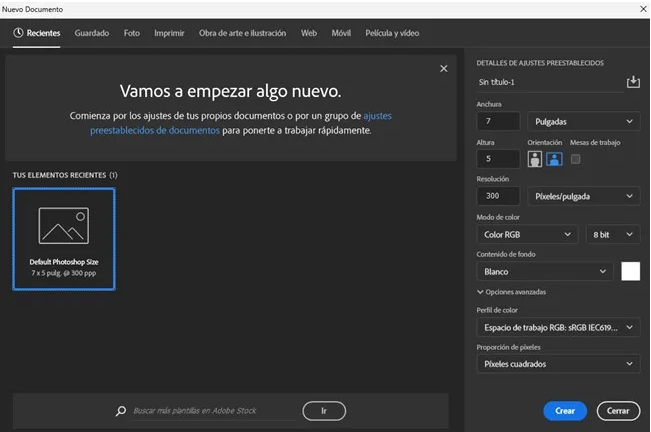Screen dimensions: 651x432
Task: Click the Anchura width input field
Action: 498,122
